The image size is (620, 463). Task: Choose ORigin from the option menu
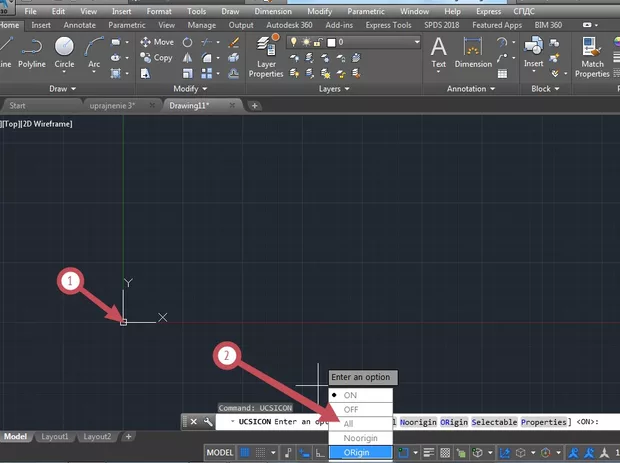tap(356, 452)
